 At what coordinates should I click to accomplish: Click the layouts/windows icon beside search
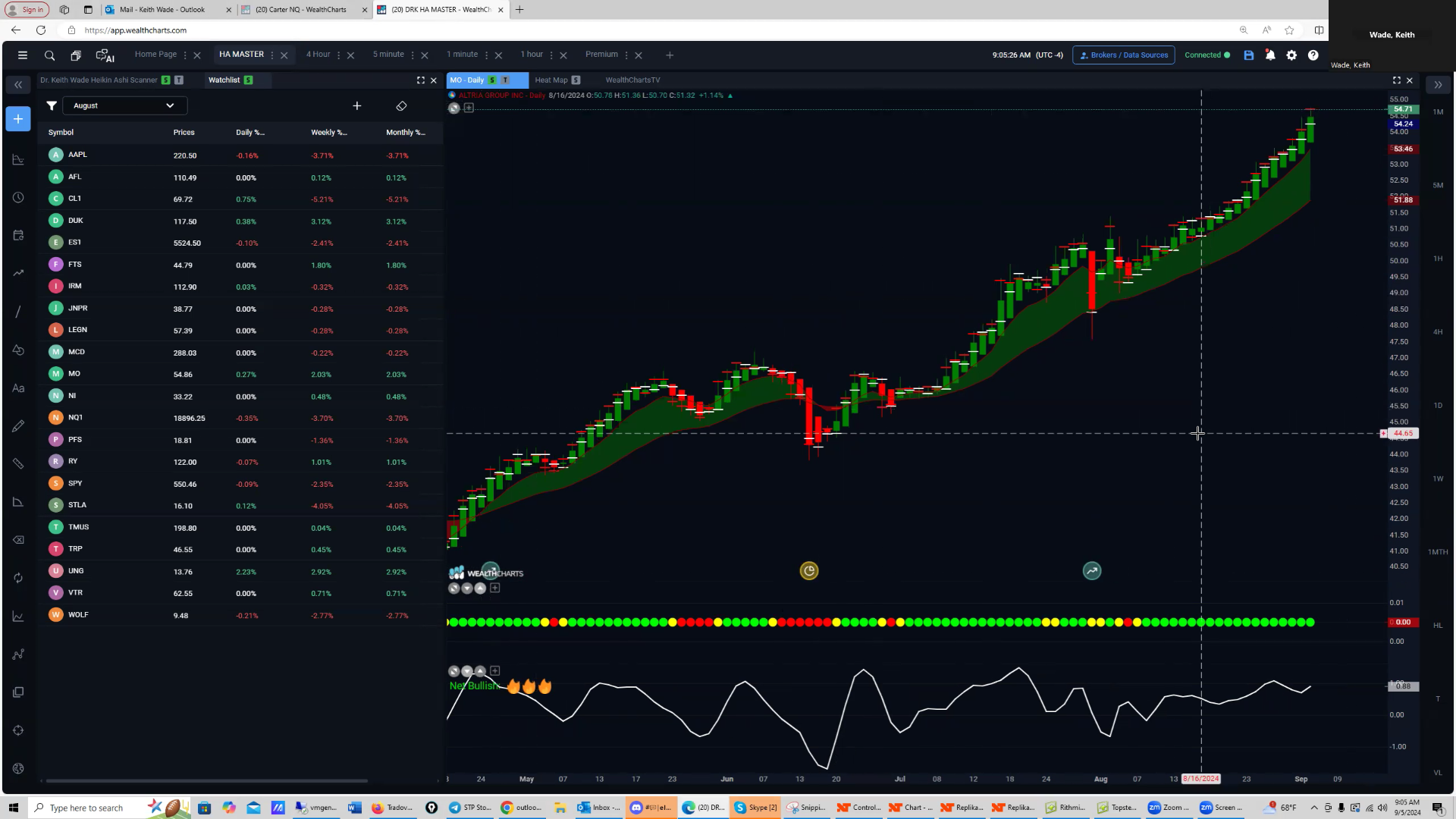pyautogui.click(x=76, y=55)
